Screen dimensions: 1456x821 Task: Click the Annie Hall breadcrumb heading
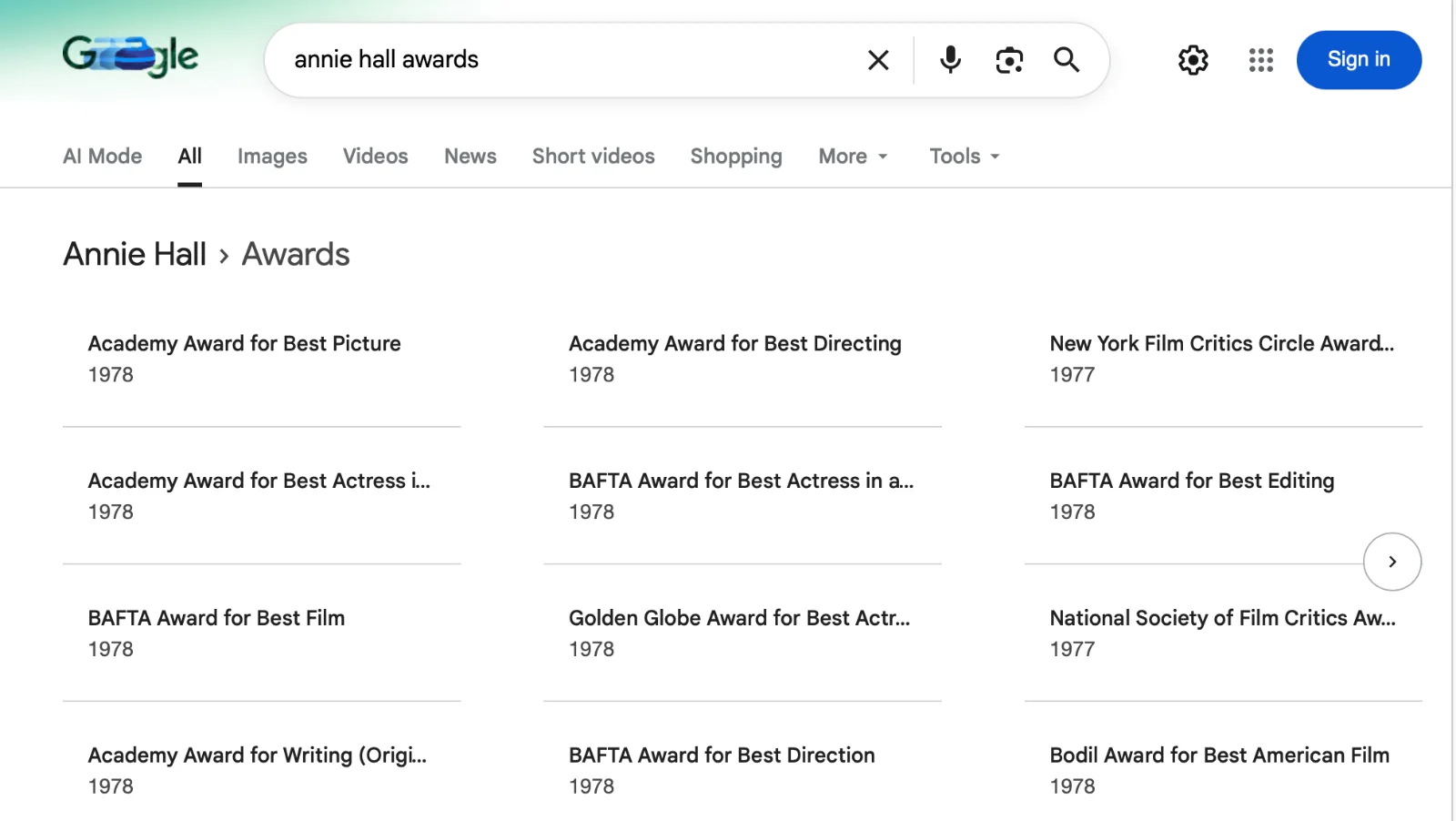pyautogui.click(x=135, y=254)
